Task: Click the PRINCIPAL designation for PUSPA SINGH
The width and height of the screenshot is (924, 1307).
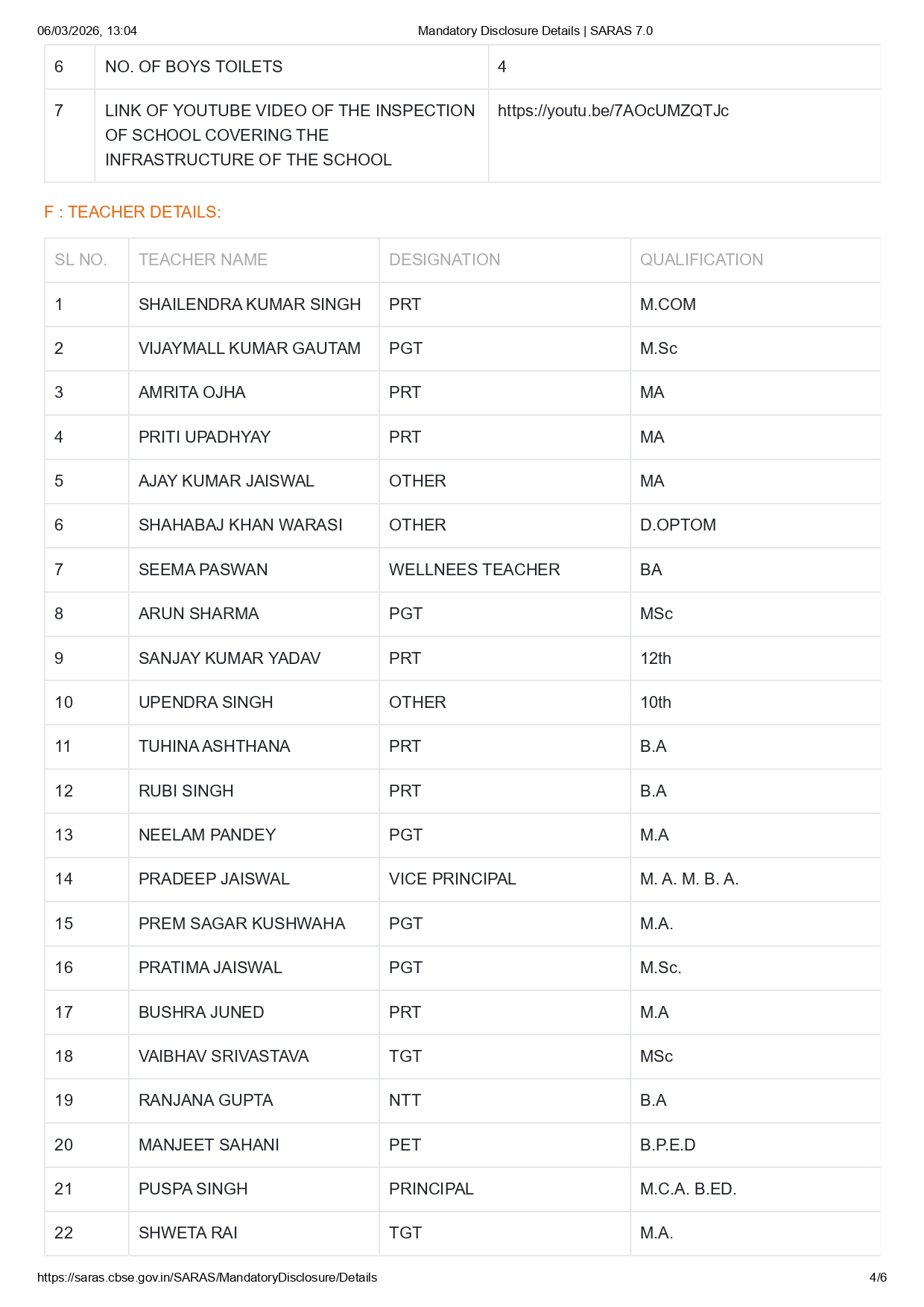Action: pos(431,1189)
